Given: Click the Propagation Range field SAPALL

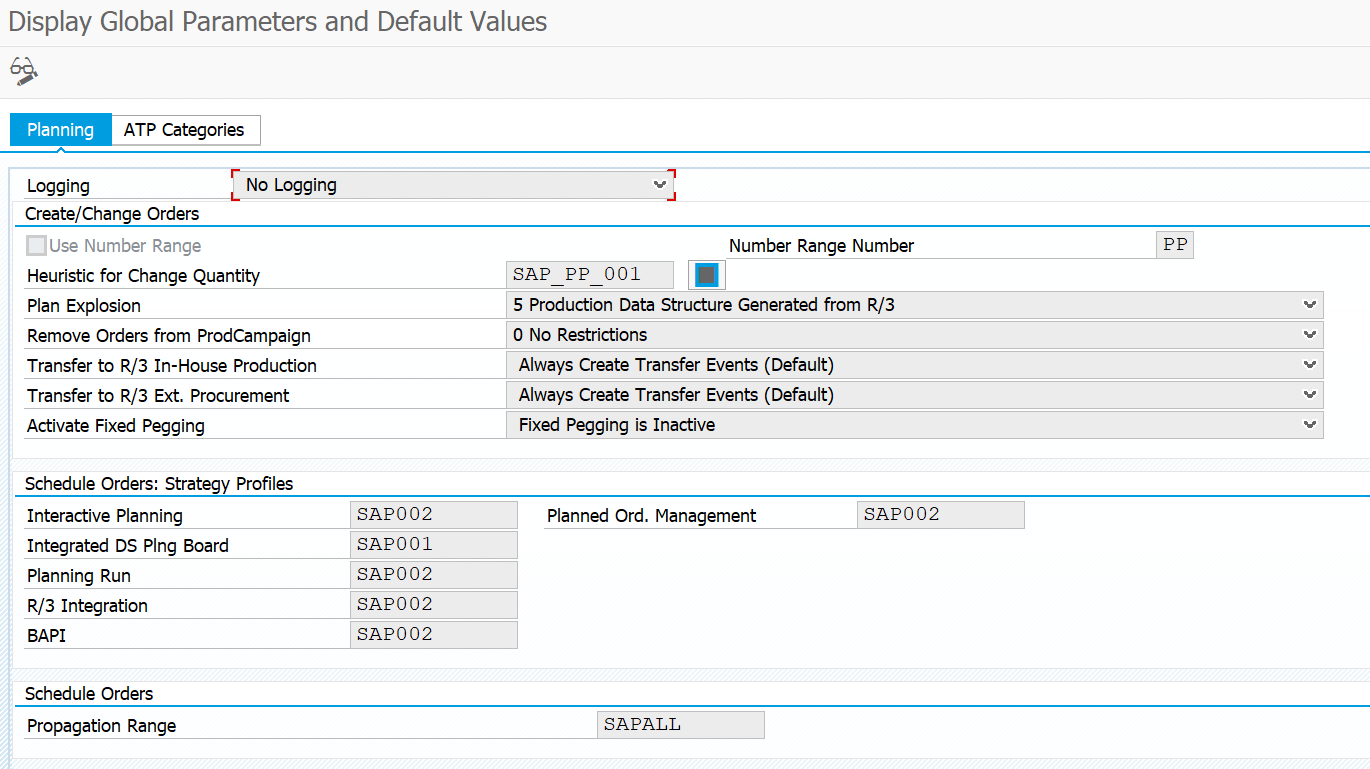Looking at the screenshot, I should (x=681, y=725).
